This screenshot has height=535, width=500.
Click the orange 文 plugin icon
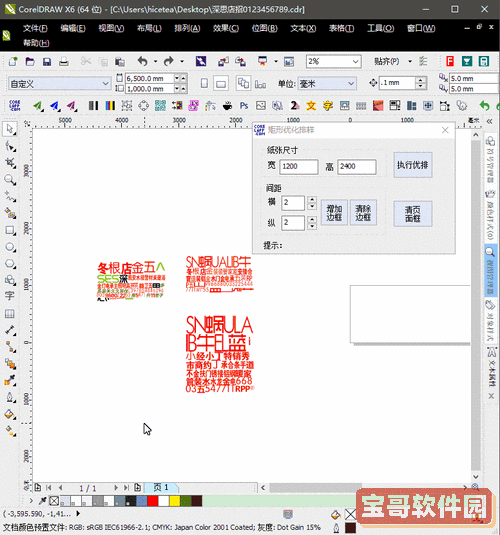click(x=311, y=106)
